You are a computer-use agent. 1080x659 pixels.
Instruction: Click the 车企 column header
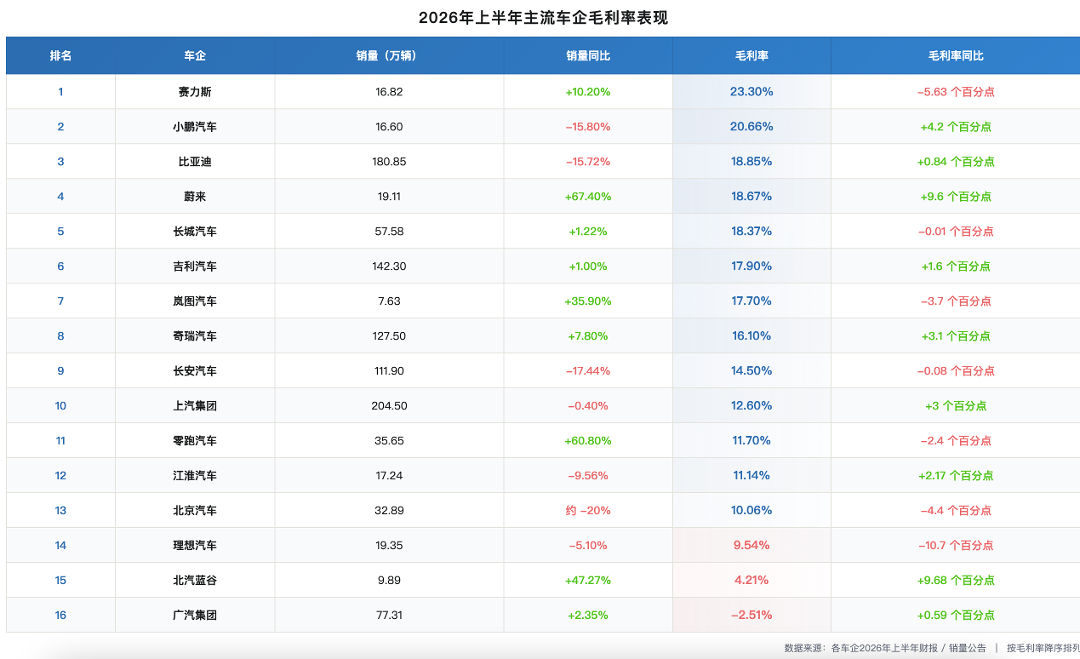195,56
